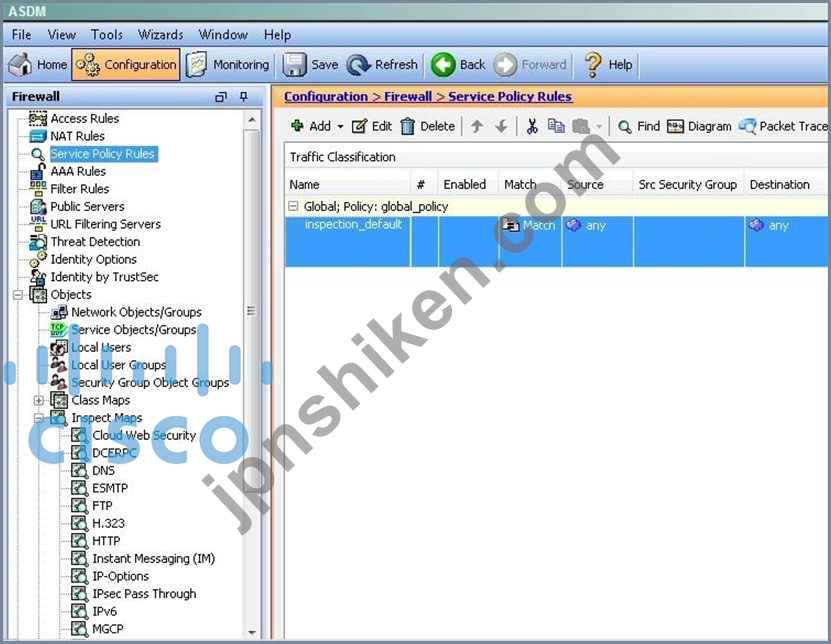This screenshot has height=644, width=831.
Task: Open Instant Messaging (IM) inspect map
Action: coord(154,558)
